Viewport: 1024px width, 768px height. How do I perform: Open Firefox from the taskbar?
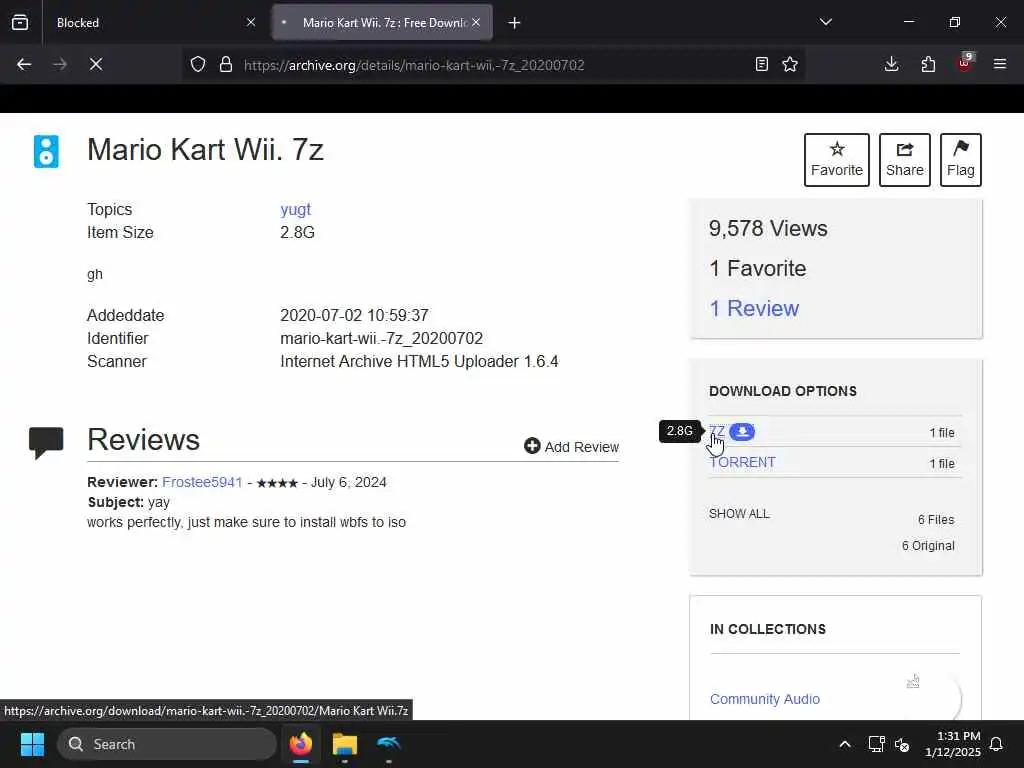coord(301,744)
